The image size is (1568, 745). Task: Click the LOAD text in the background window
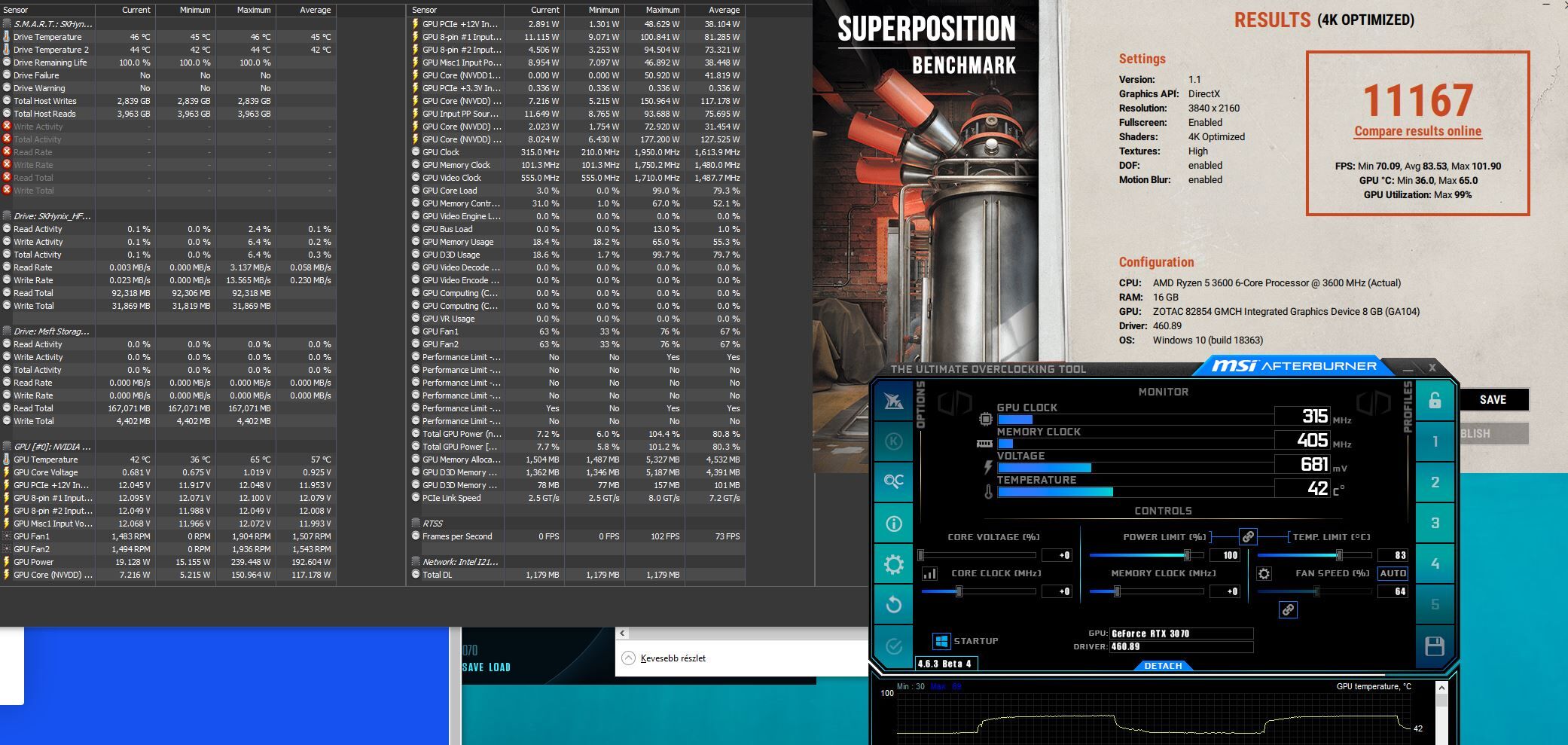[499, 667]
